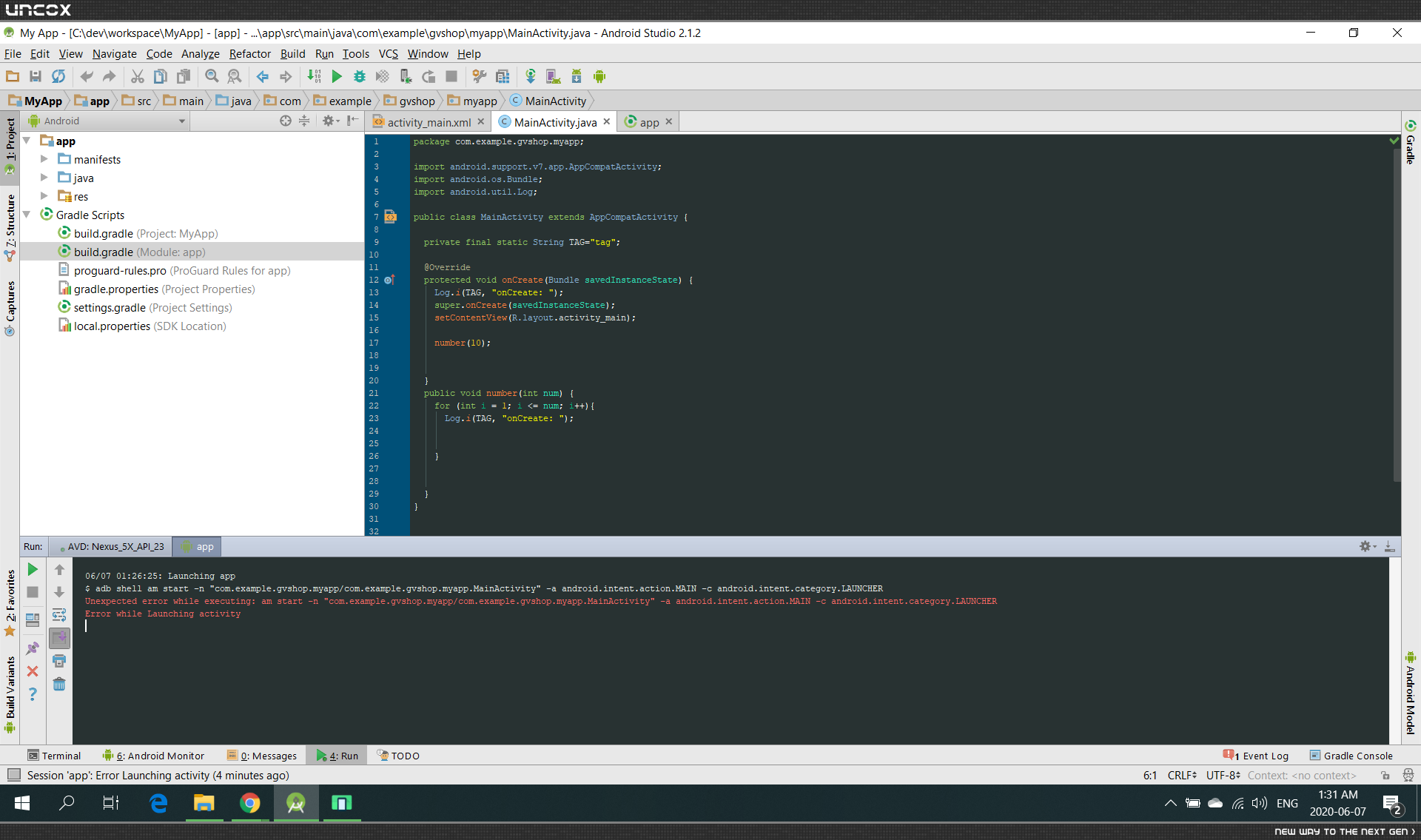Open the Refactor menu

(x=249, y=53)
